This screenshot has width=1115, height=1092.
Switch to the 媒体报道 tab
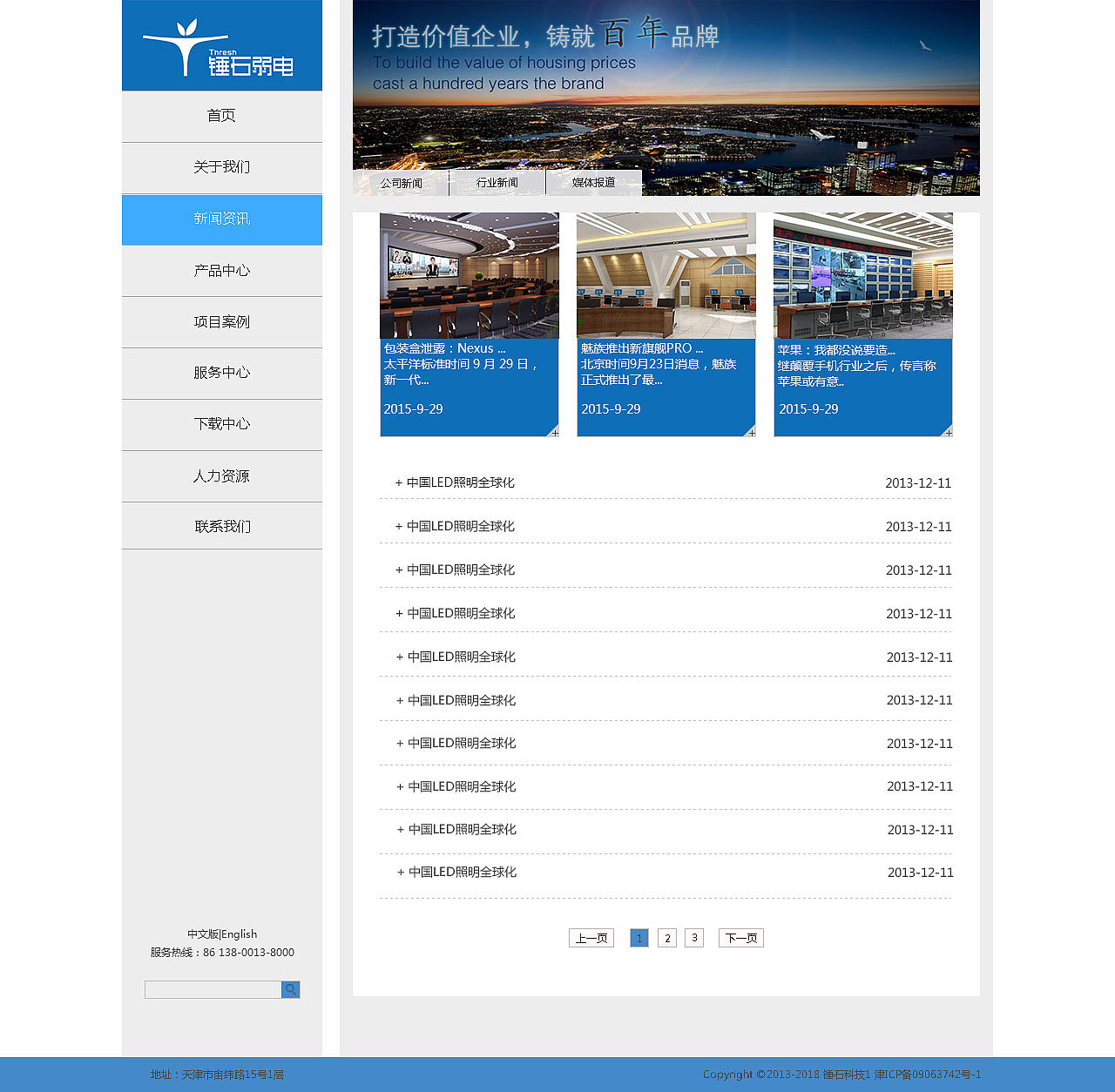pos(593,183)
